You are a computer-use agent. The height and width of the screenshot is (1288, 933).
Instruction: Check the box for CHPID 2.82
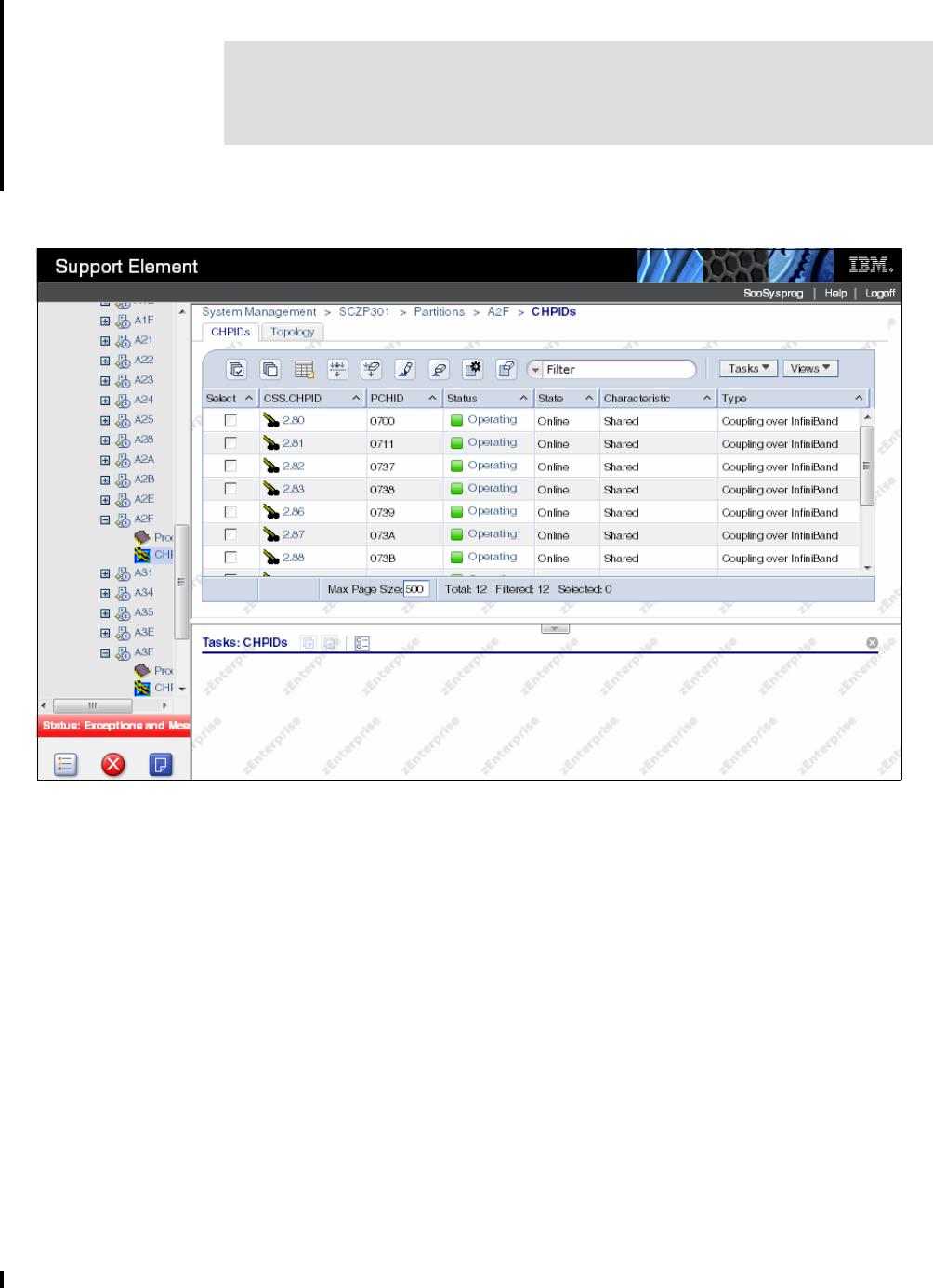tap(230, 467)
